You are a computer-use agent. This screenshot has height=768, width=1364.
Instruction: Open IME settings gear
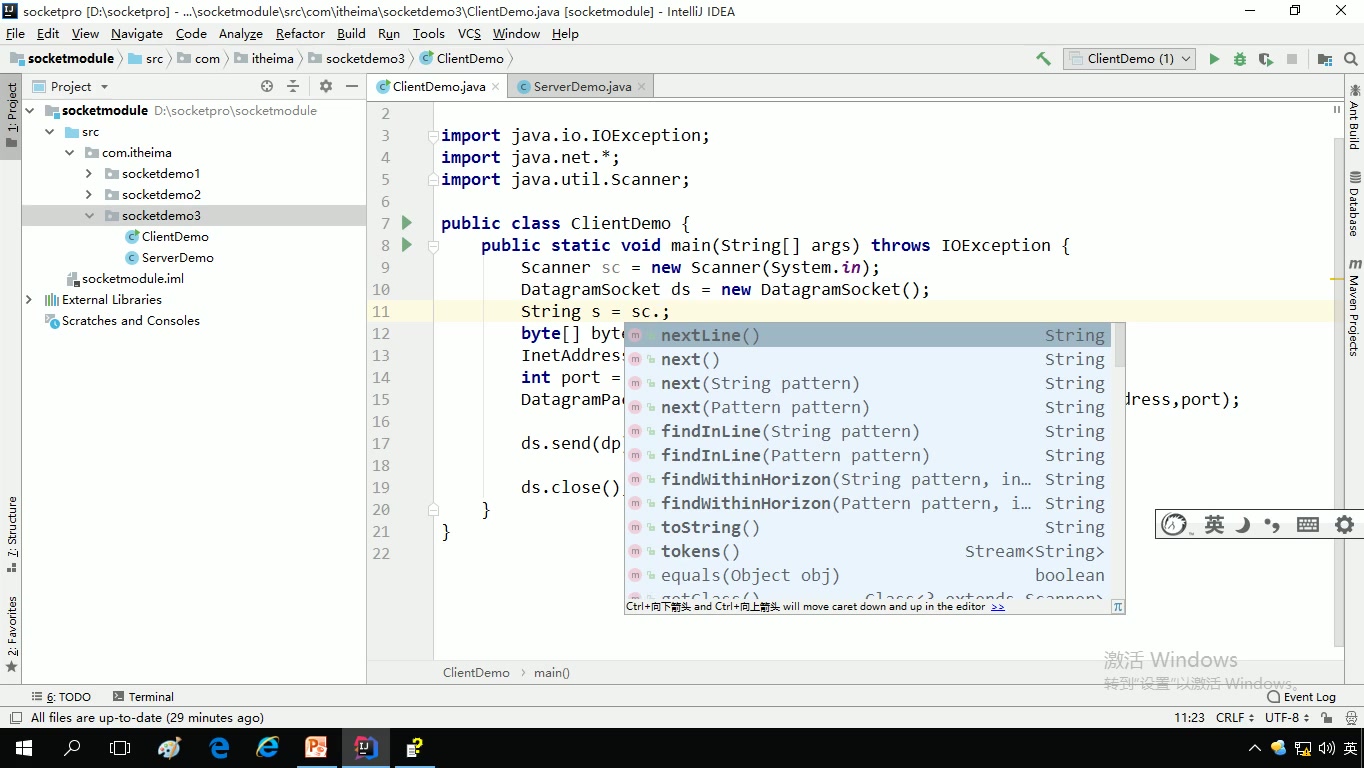pyautogui.click(x=1344, y=524)
